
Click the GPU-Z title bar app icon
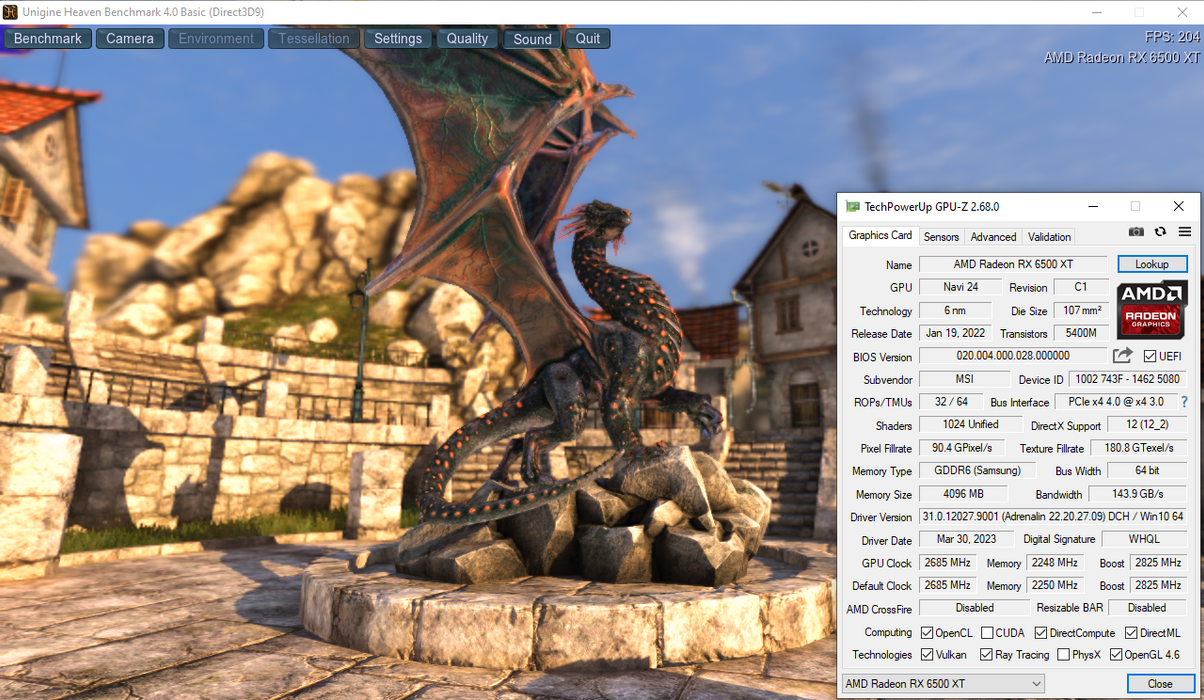click(x=853, y=207)
